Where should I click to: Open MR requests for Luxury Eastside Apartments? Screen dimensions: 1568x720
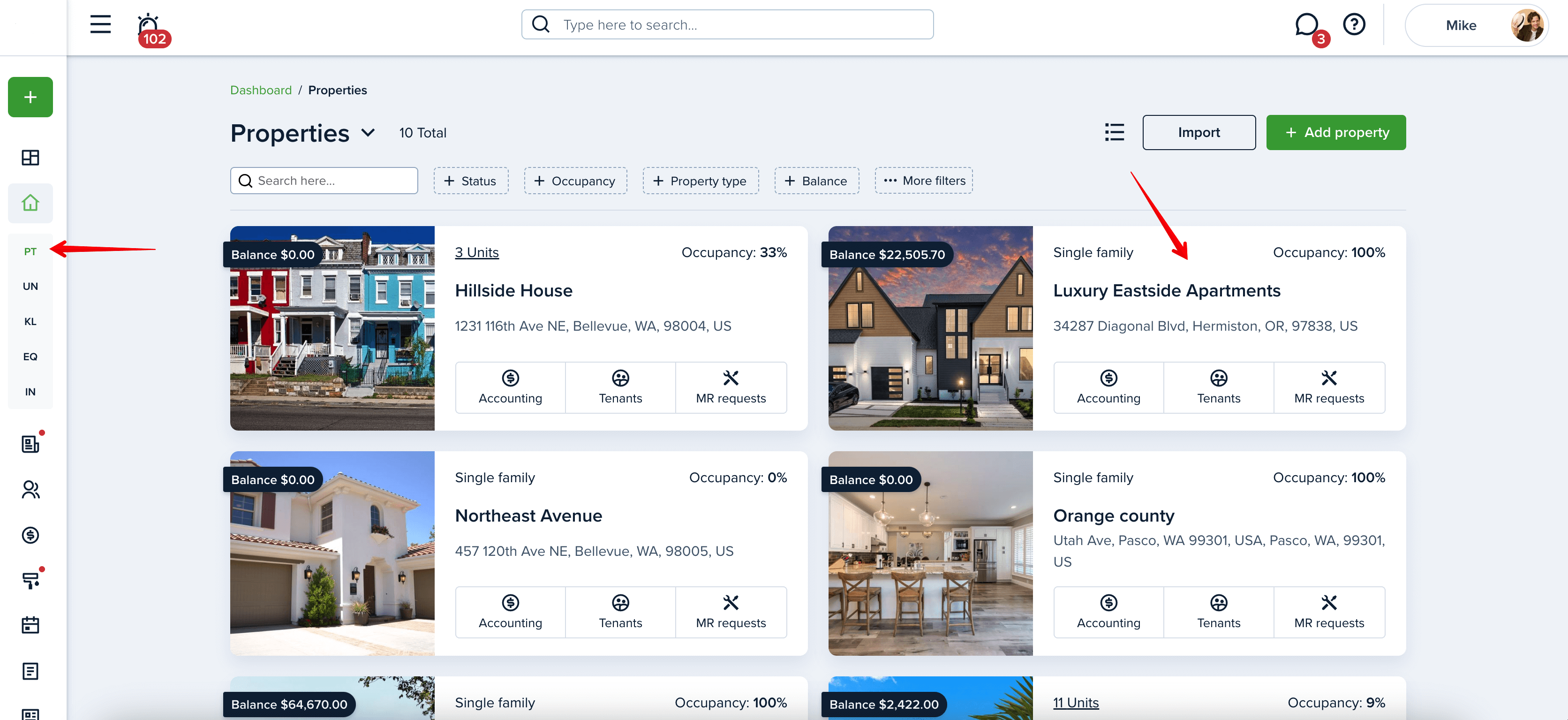tap(1329, 387)
